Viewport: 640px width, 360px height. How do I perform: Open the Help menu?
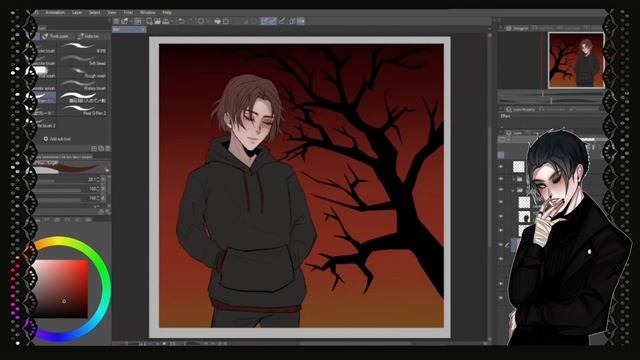pyautogui.click(x=167, y=12)
